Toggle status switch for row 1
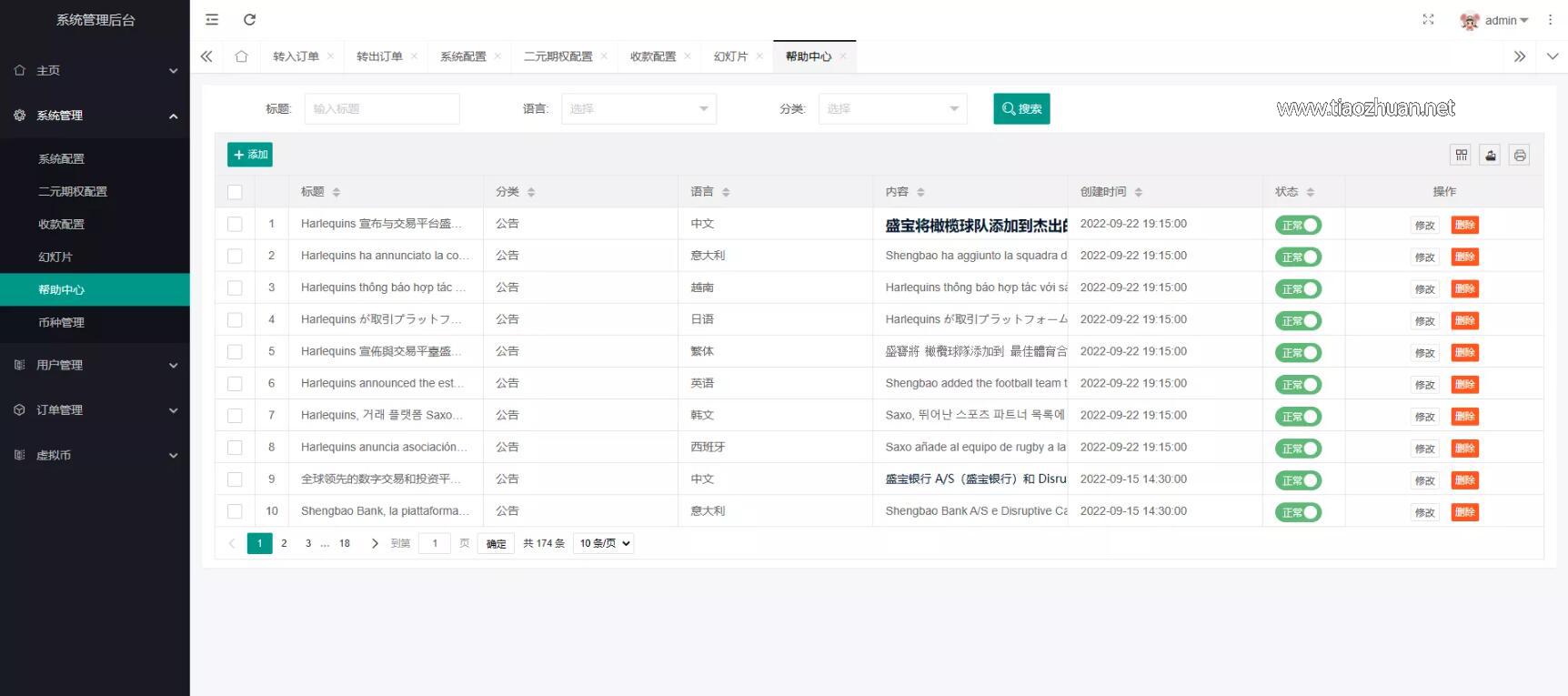 [x=1298, y=225]
